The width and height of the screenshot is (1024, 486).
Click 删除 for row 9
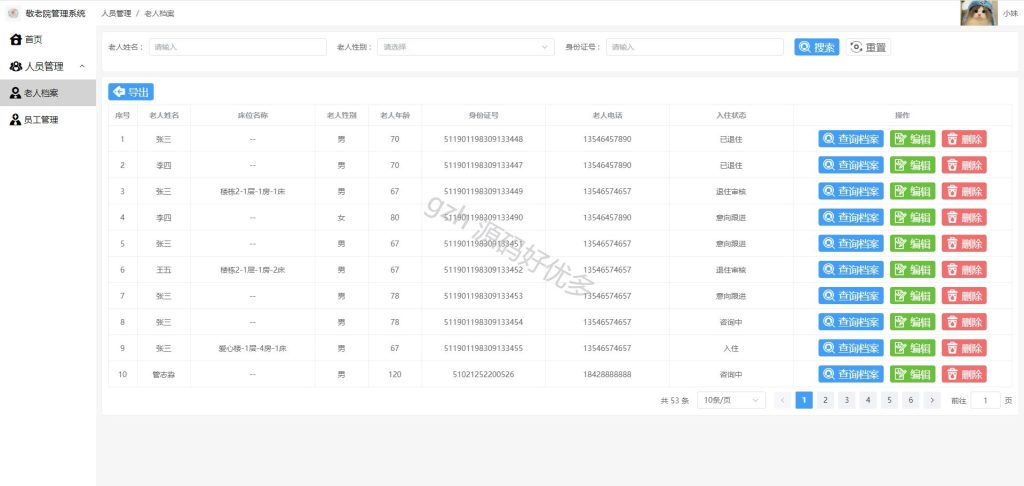(964, 348)
